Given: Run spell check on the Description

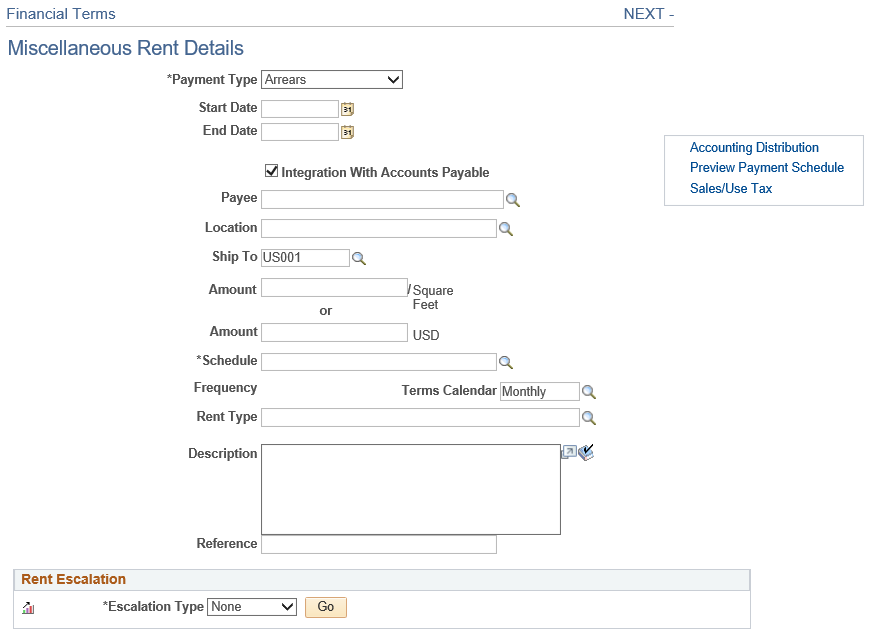Looking at the screenshot, I should pyautogui.click(x=587, y=452).
